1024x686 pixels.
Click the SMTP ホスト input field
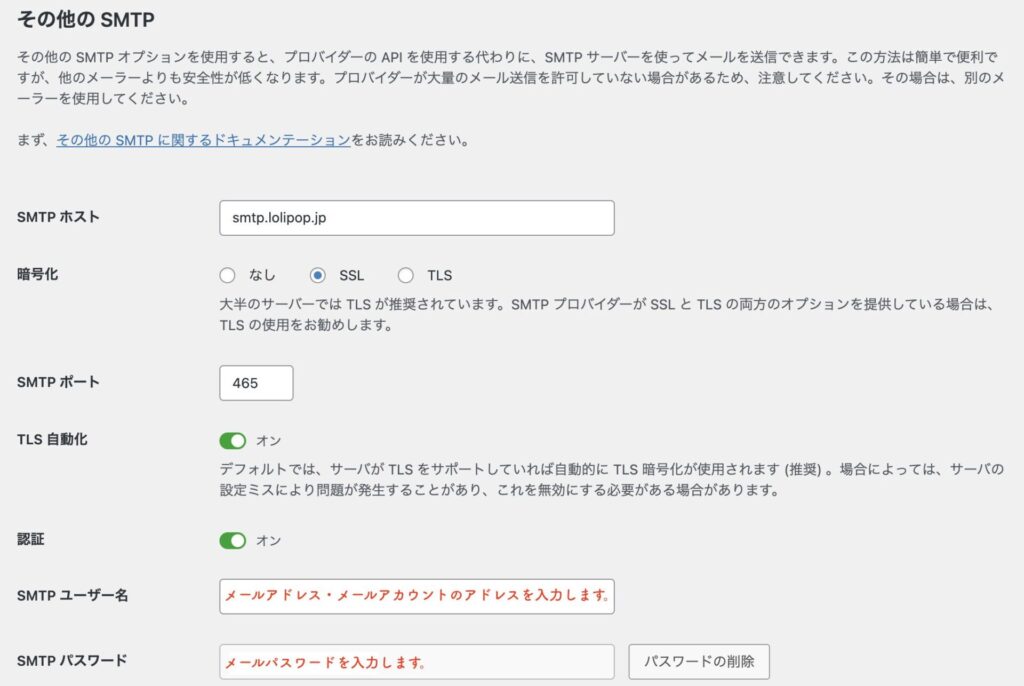click(416, 218)
